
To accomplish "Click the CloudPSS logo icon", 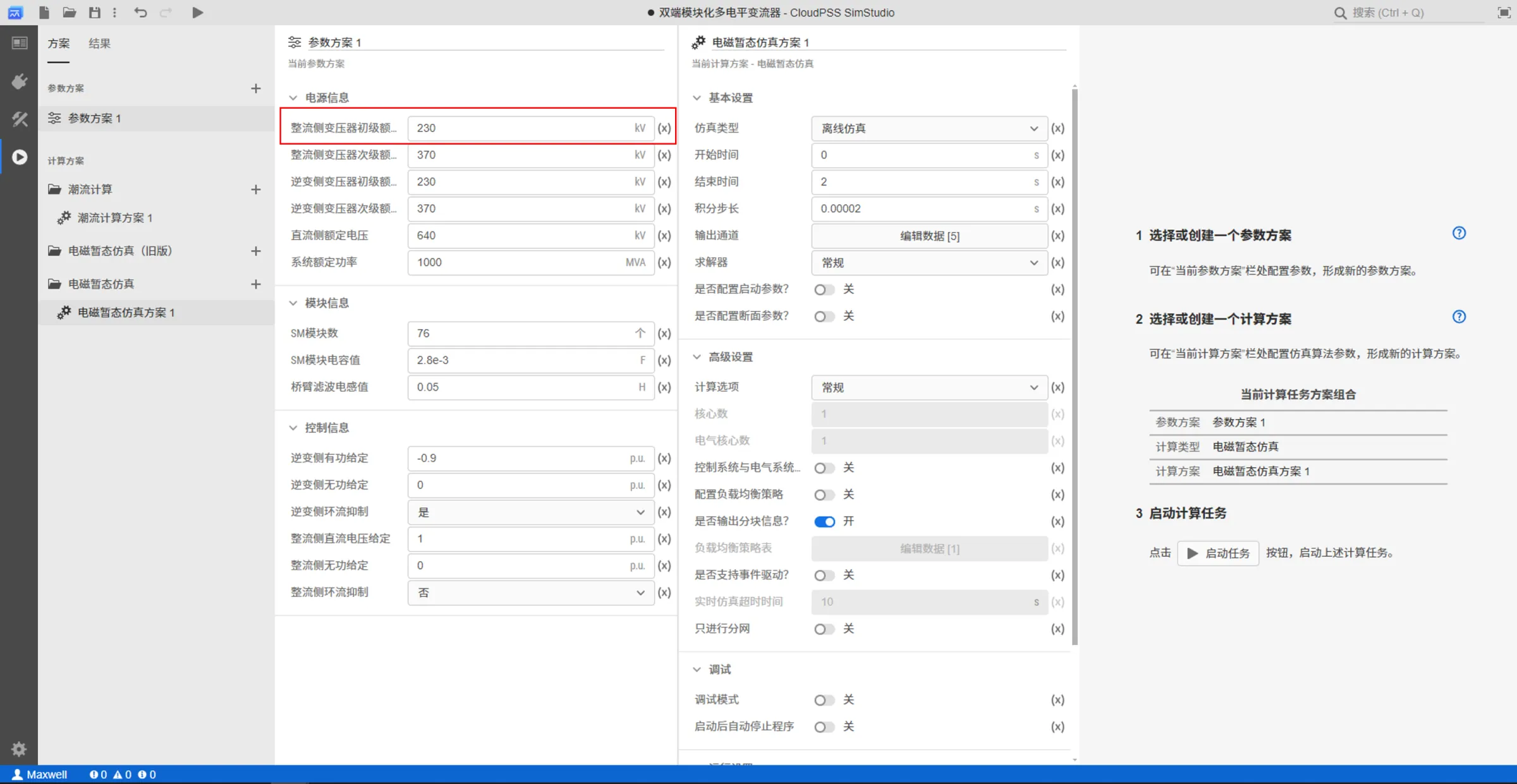I will [15, 12].
